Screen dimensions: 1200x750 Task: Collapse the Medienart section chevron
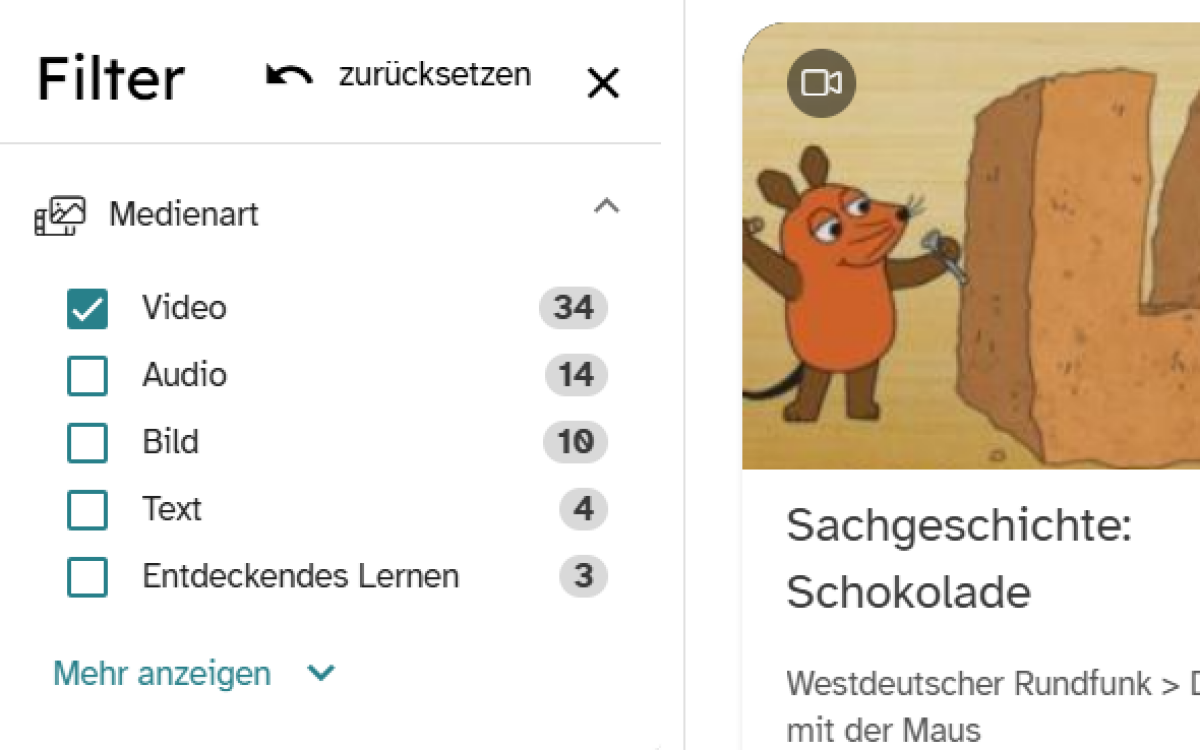click(606, 207)
